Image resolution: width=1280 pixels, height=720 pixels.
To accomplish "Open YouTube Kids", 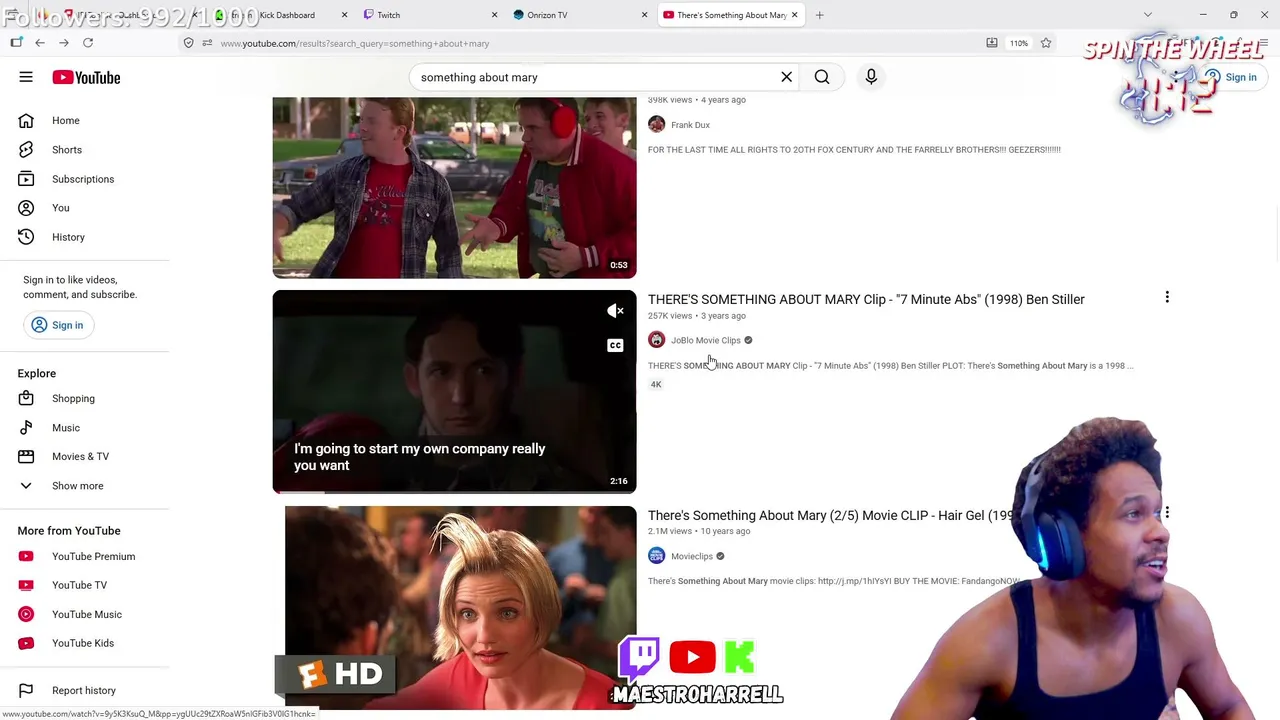I will [85, 643].
